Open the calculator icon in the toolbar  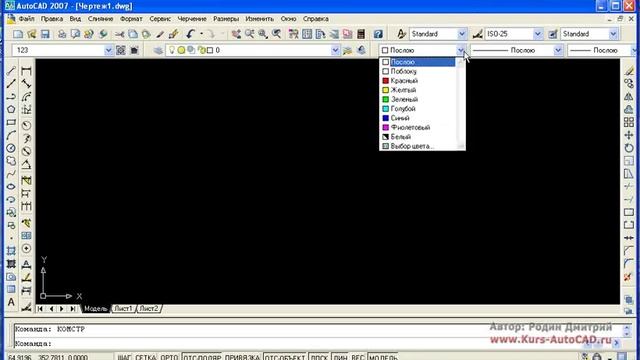click(x=361, y=34)
